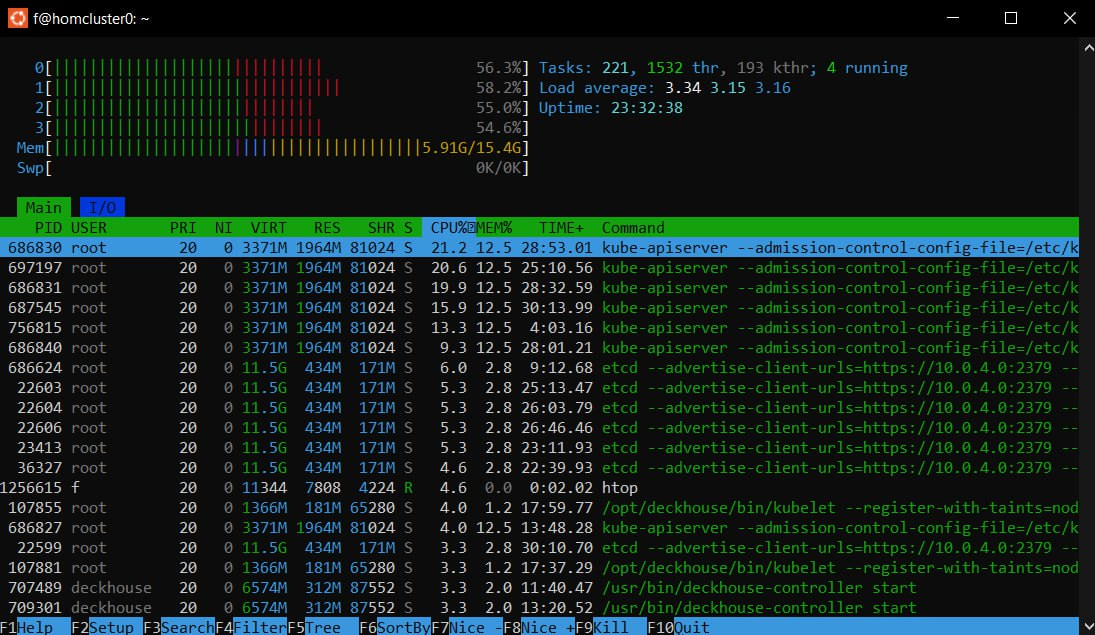Minimize the terminal window
1095x635 pixels.
[953, 18]
